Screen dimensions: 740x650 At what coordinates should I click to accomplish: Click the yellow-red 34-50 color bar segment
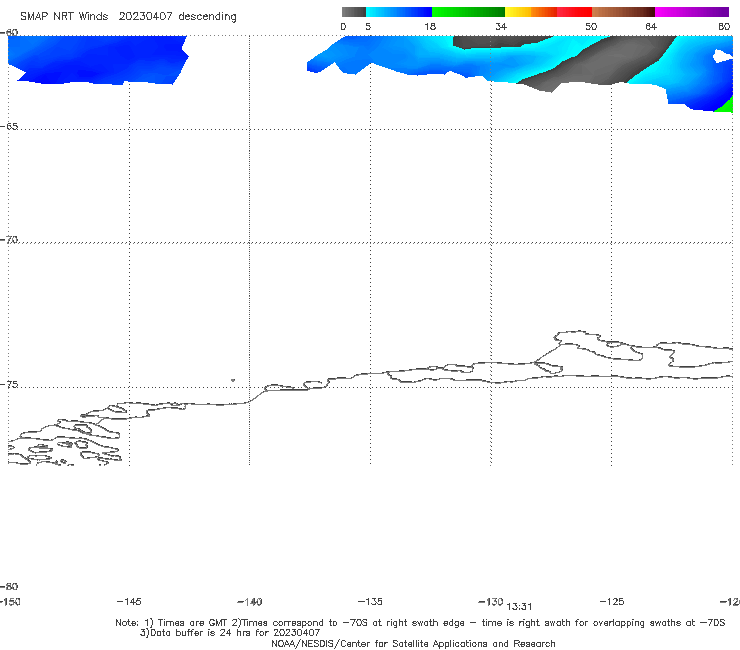[x=548, y=12]
